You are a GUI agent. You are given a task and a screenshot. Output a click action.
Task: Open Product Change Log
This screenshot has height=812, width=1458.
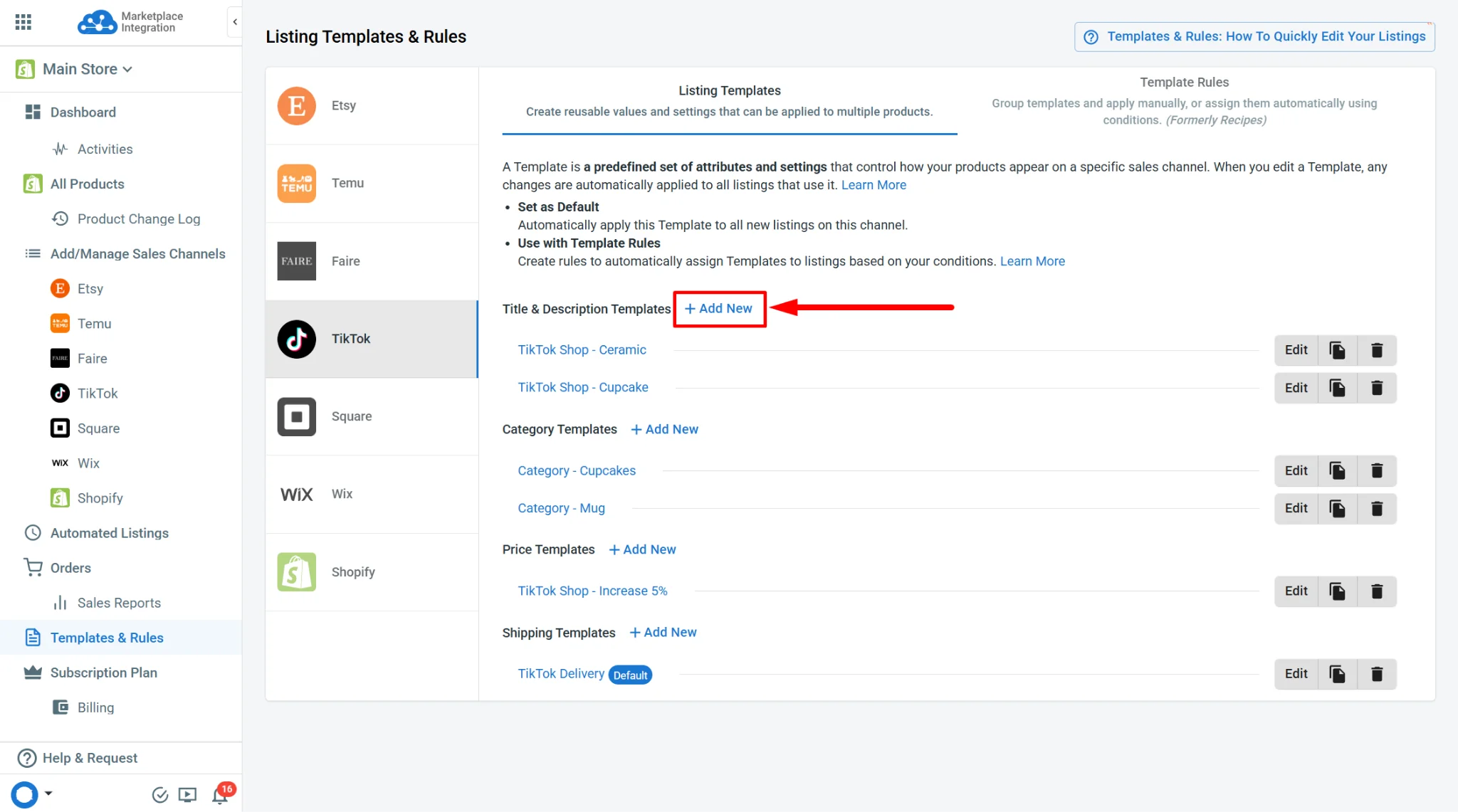(x=139, y=219)
